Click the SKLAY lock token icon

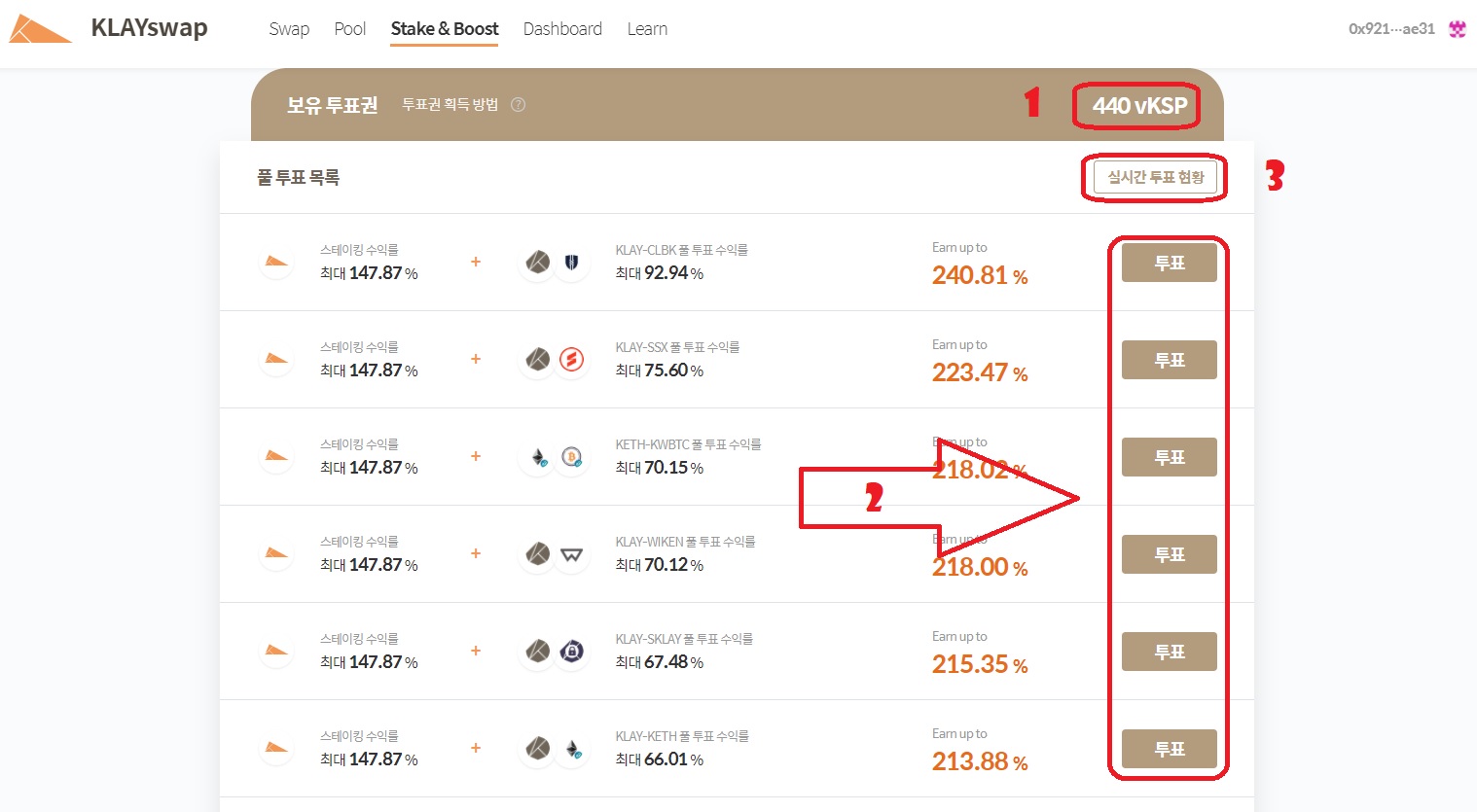tap(571, 651)
